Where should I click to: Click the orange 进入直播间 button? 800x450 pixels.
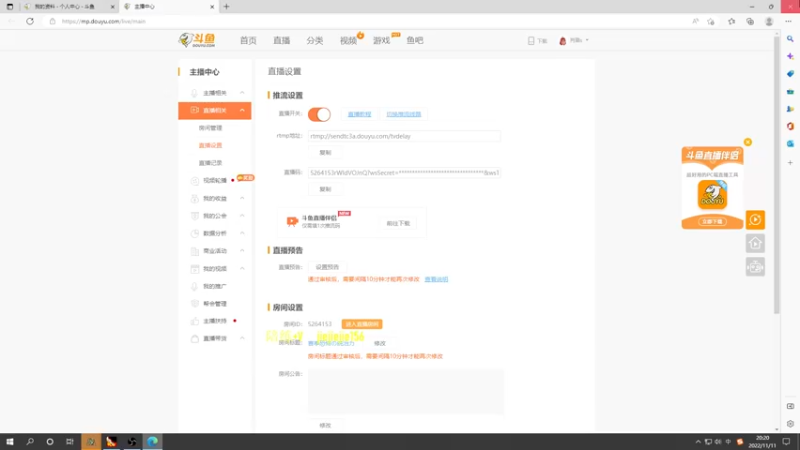point(362,324)
